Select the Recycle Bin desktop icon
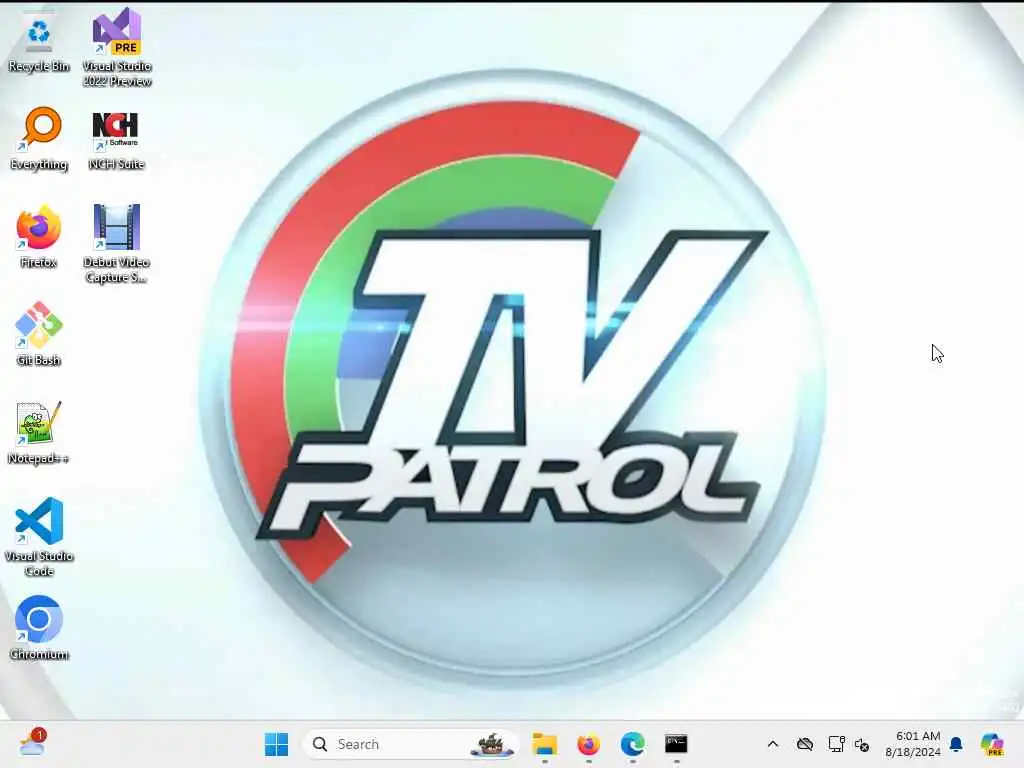The image size is (1024, 768). tap(39, 42)
